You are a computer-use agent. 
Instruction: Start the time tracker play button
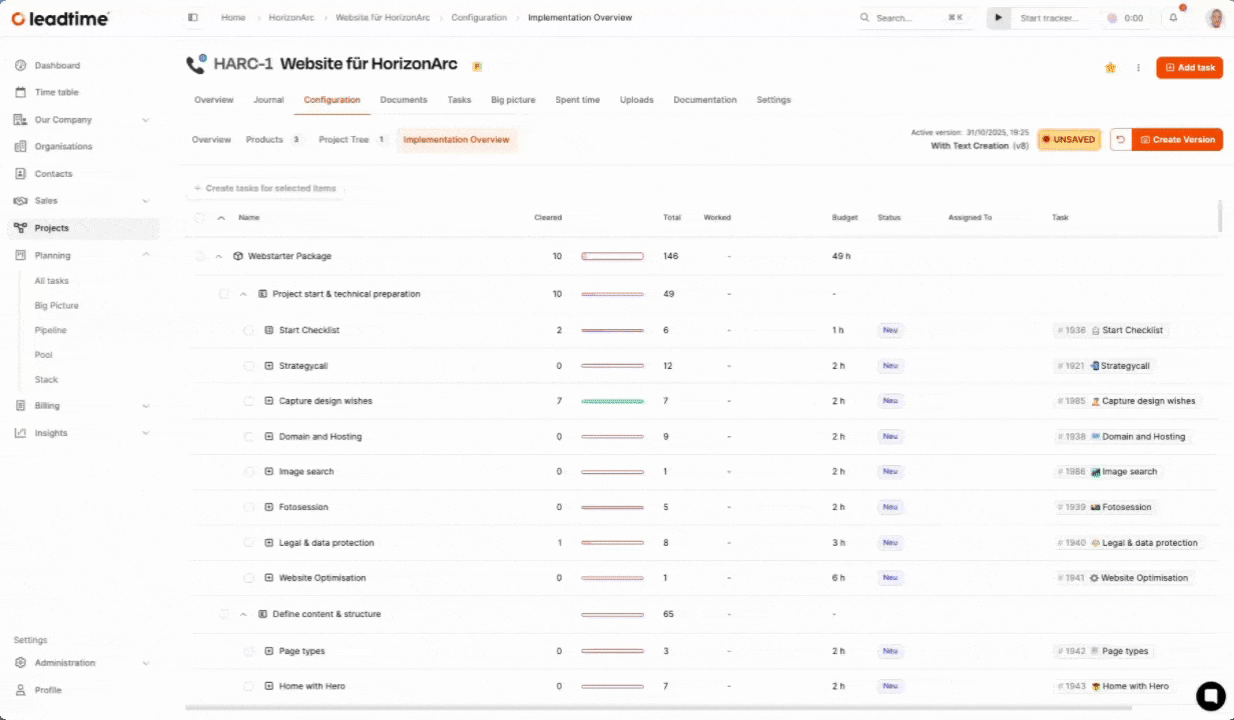pos(998,18)
